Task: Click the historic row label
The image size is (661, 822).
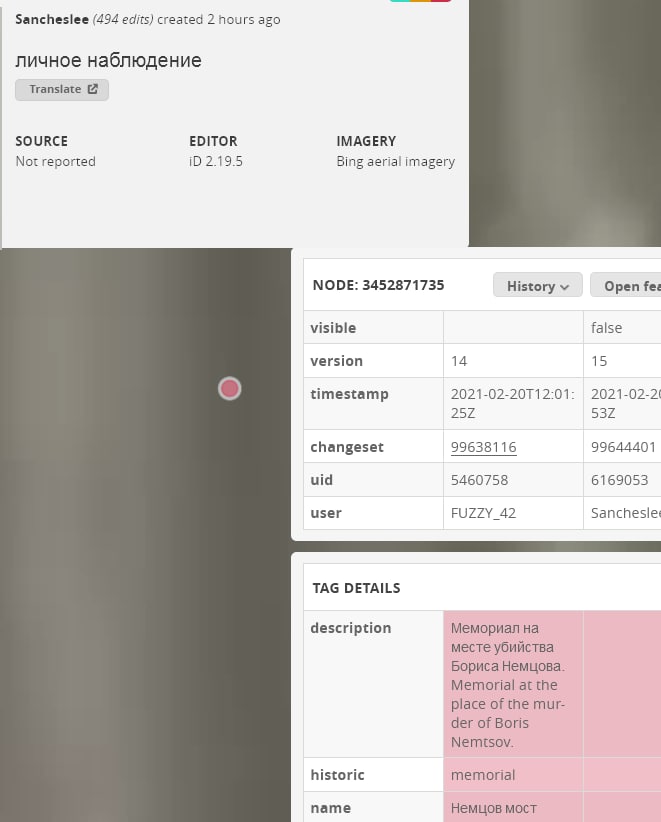Action: (x=337, y=775)
